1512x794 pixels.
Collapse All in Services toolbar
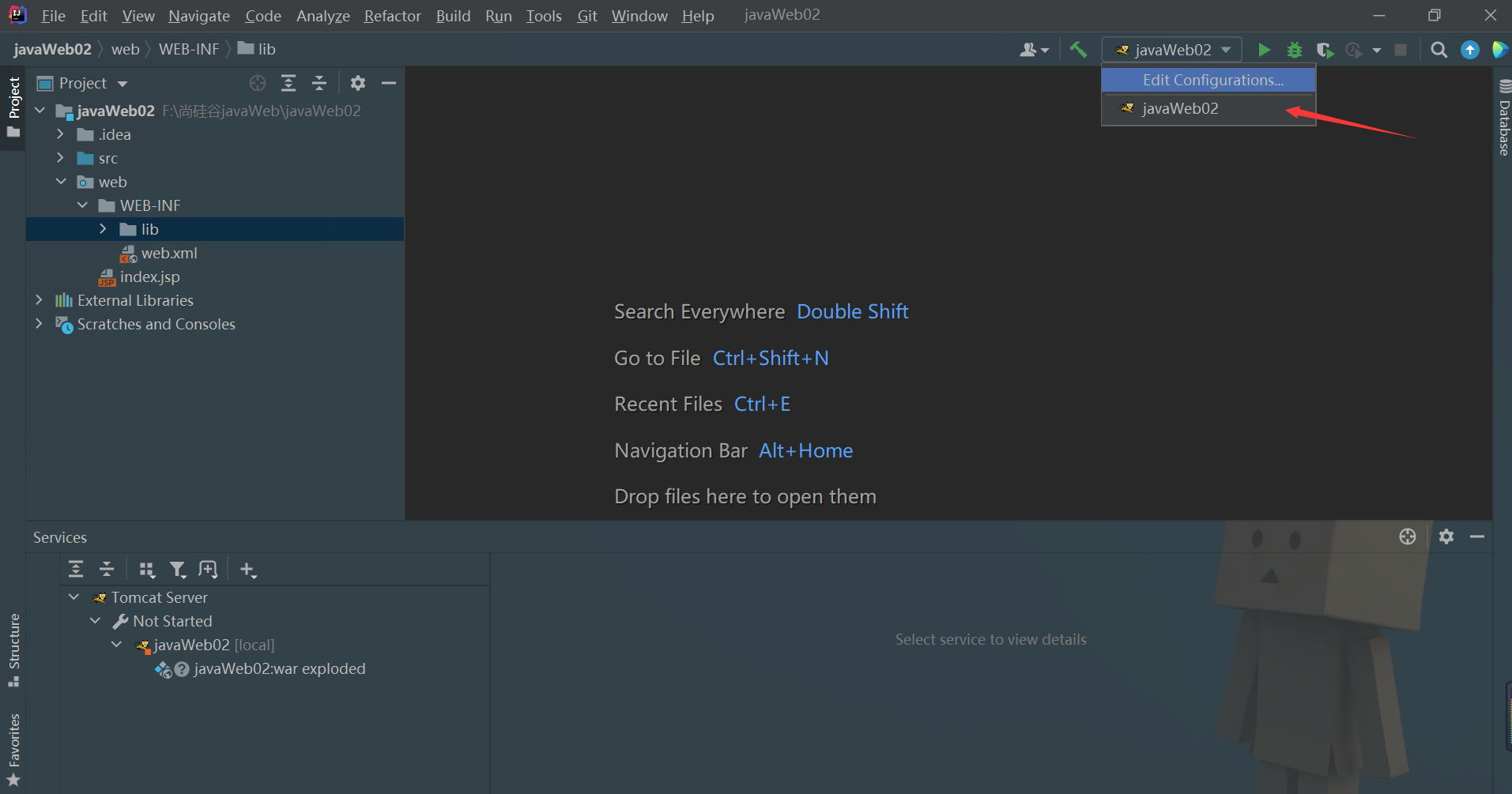(x=107, y=569)
